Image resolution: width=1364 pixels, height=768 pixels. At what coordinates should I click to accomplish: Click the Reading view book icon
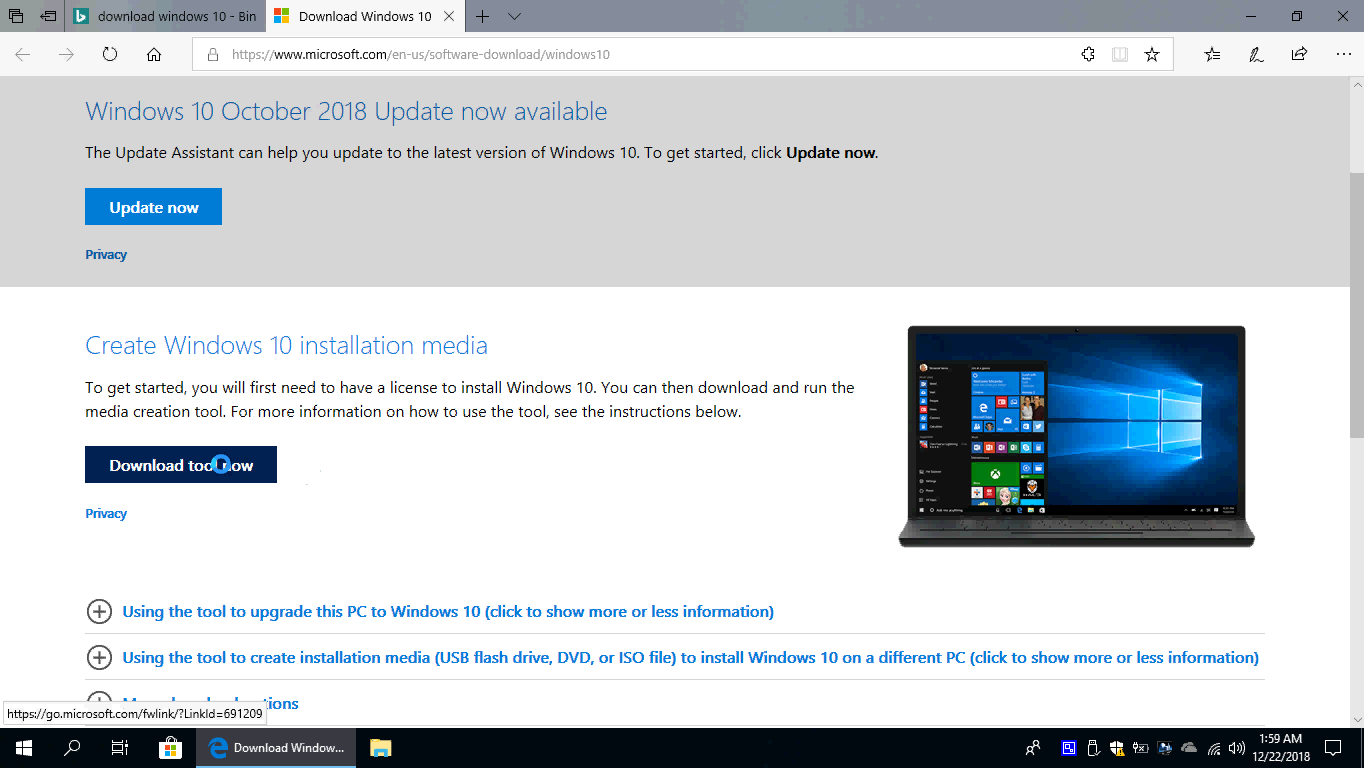tap(1120, 55)
